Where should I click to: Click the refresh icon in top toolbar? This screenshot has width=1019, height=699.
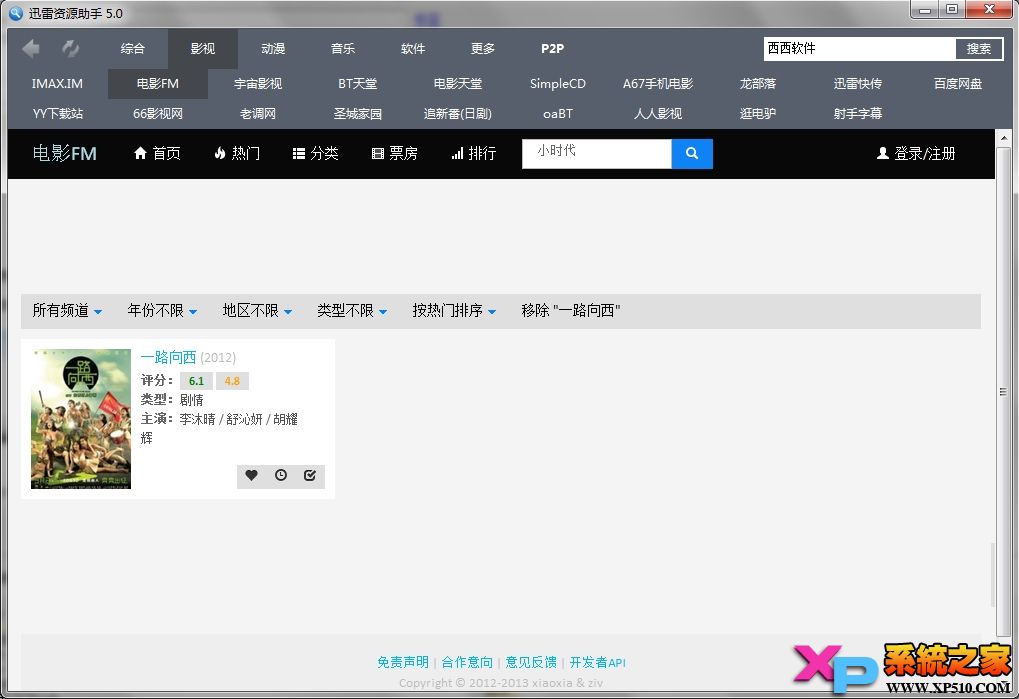[70, 49]
